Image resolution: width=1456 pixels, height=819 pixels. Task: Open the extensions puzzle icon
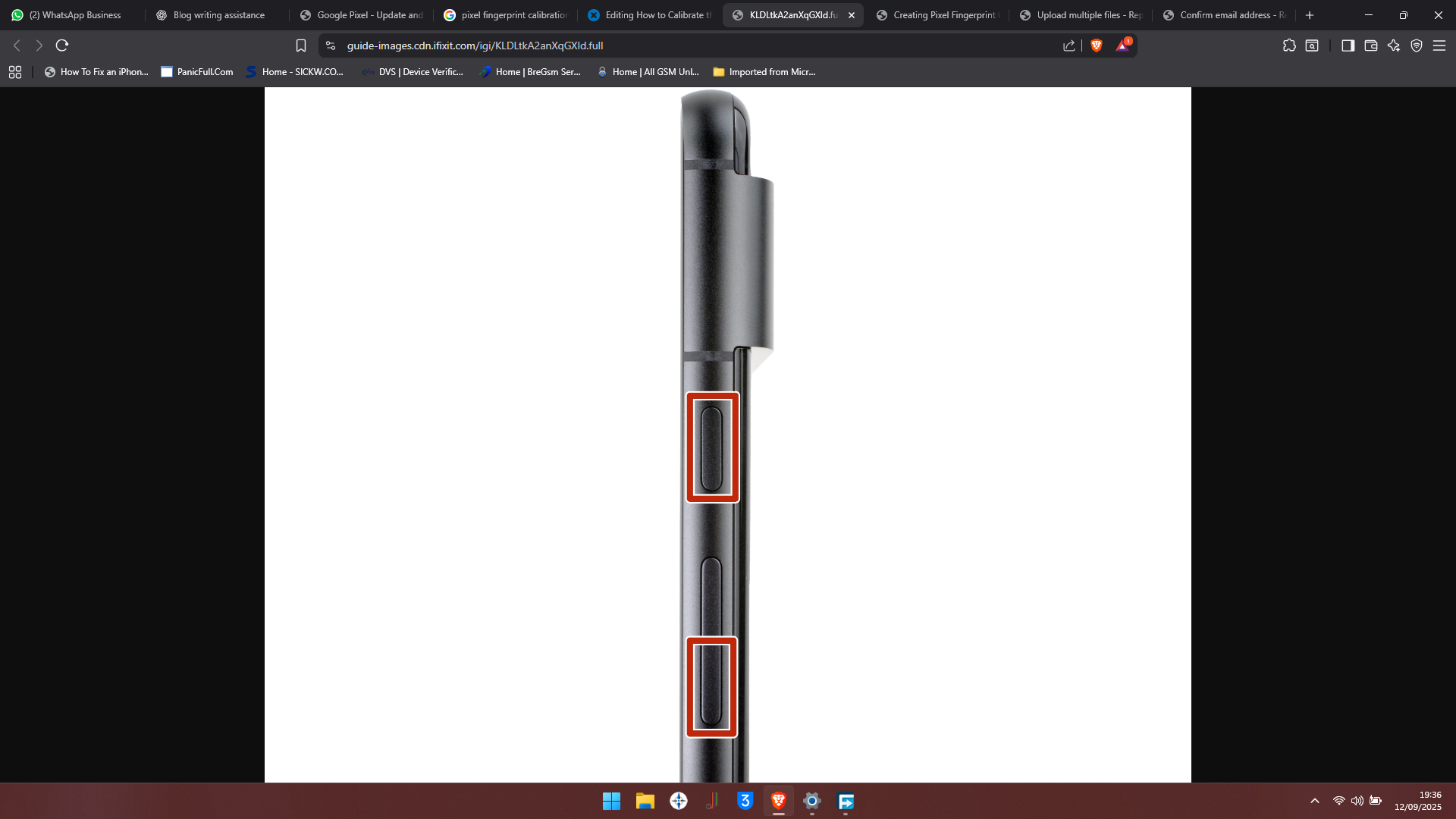tap(1289, 45)
